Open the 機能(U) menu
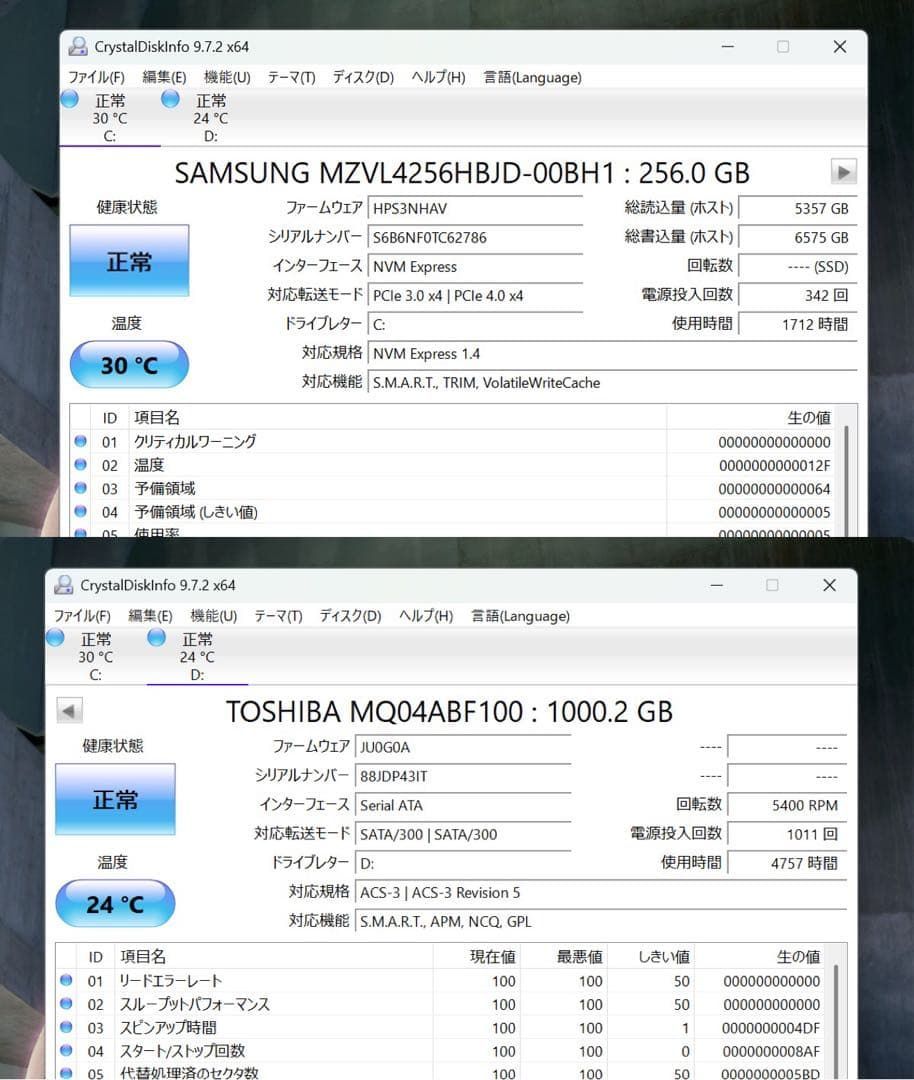The image size is (914, 1080). click(226, 77)
